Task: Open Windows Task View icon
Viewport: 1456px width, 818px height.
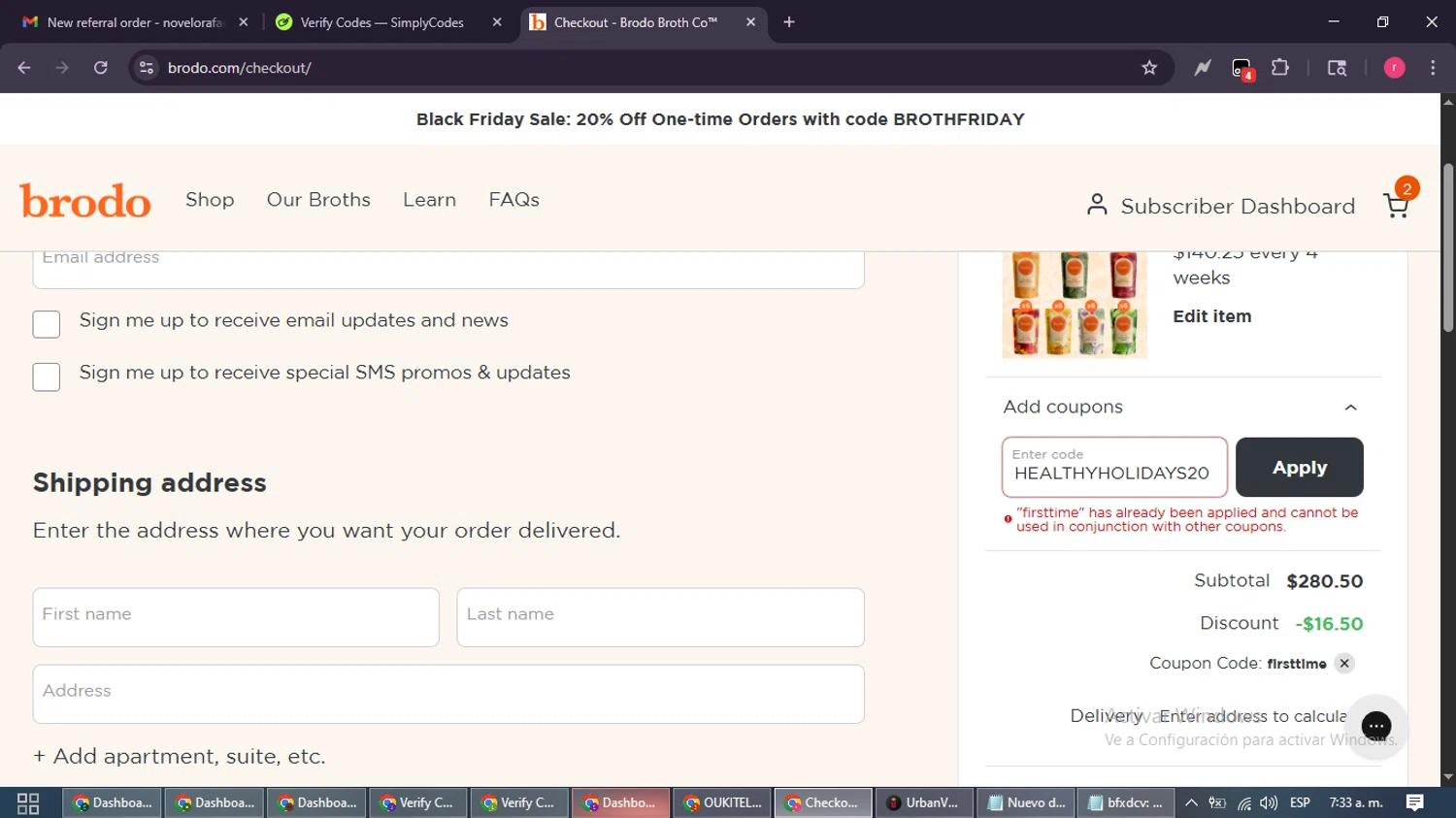Action: click(28, 803)
